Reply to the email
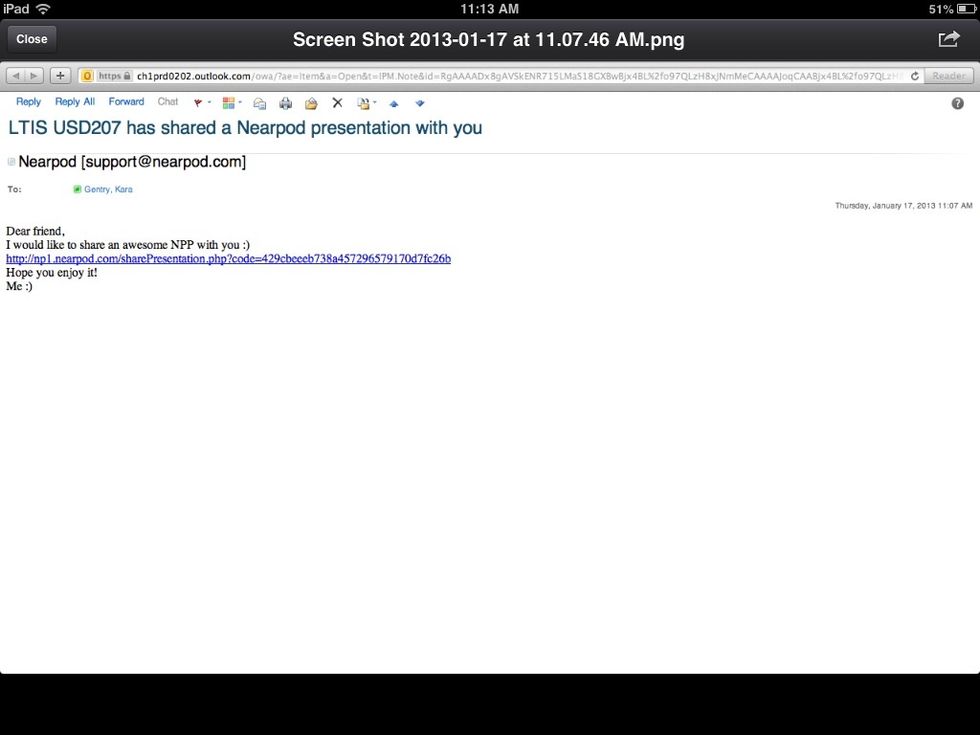Screen dimensions: 980x735 pos(28,102)
